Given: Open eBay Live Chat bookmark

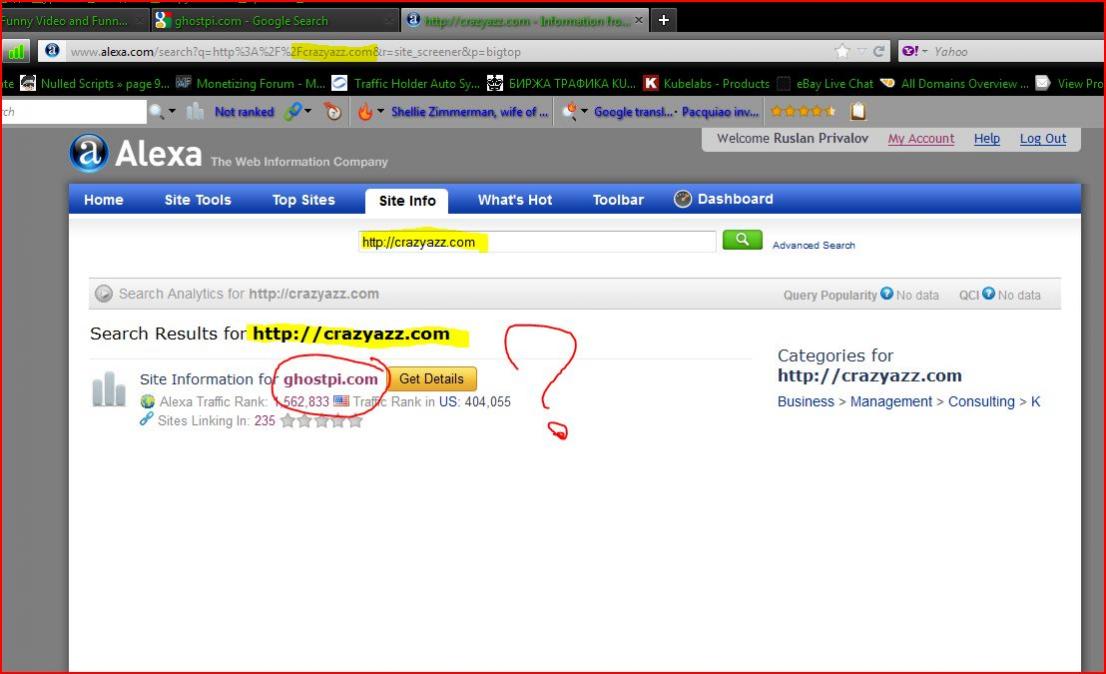Looking at the screenshot, I should click(825, 83).
